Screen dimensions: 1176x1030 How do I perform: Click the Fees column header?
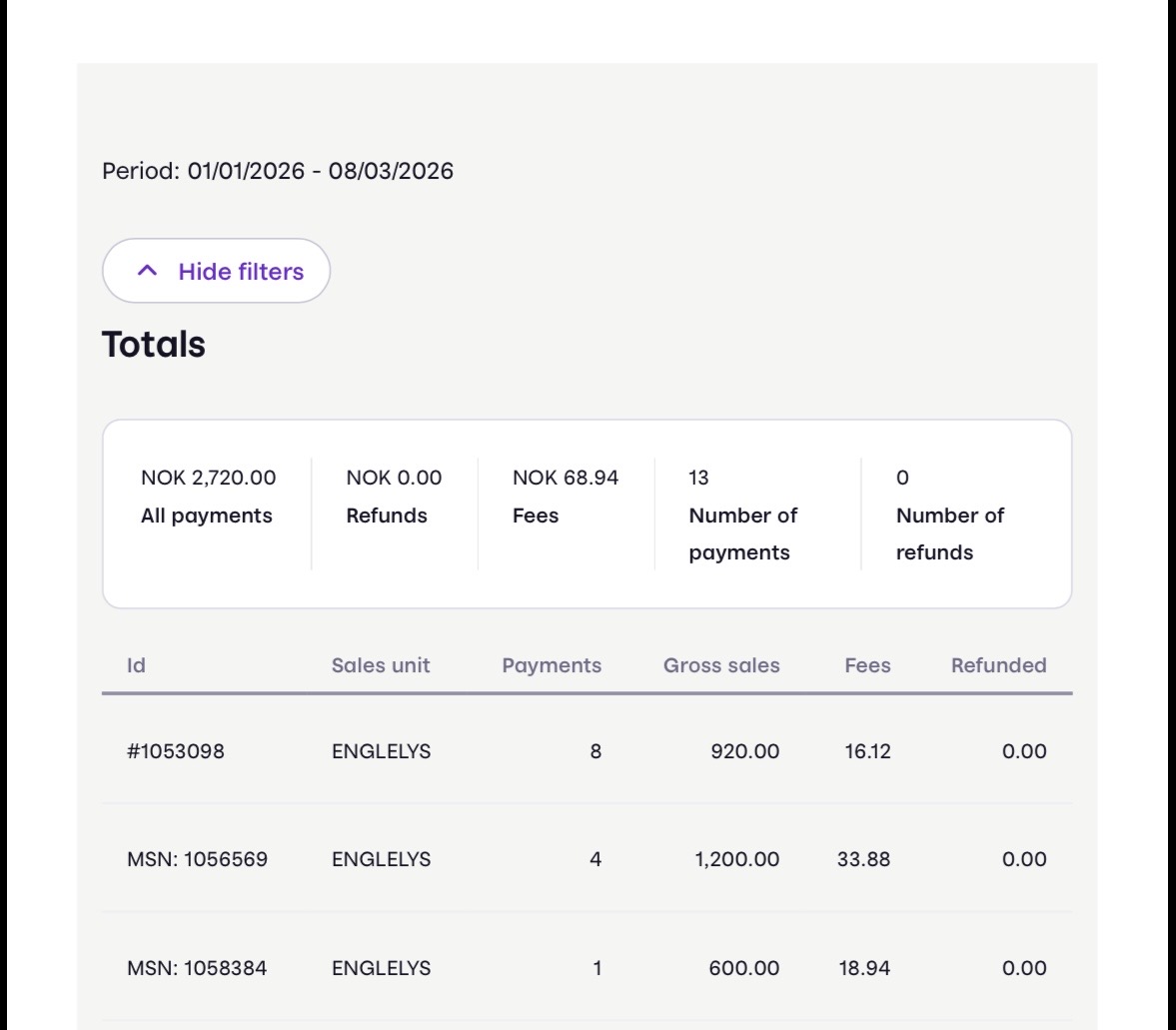tap(867, 665)
